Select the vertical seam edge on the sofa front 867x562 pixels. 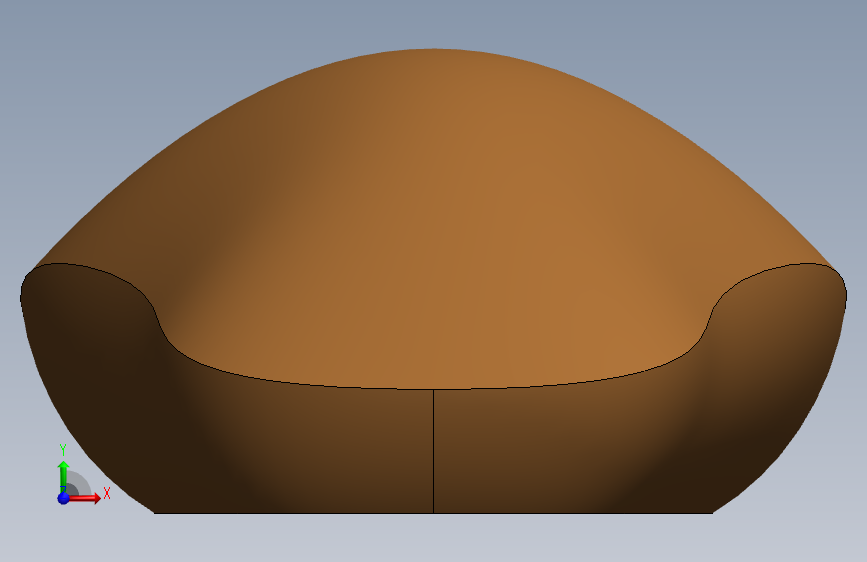click(x=434, y=451)
